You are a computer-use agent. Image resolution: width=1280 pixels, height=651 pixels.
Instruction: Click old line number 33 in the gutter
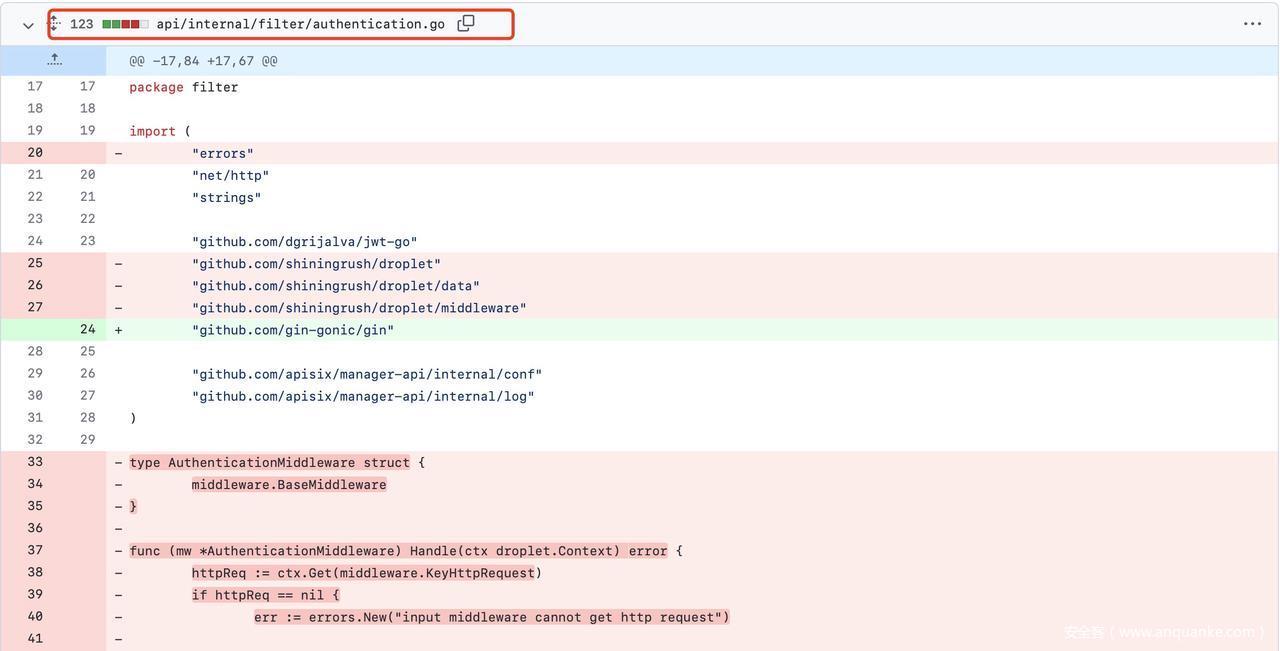(x=35, y=462)
